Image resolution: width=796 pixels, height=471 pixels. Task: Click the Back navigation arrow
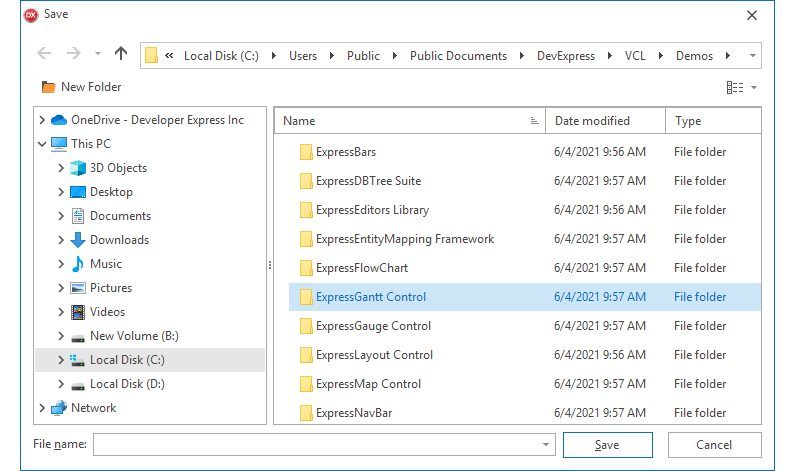44,54
